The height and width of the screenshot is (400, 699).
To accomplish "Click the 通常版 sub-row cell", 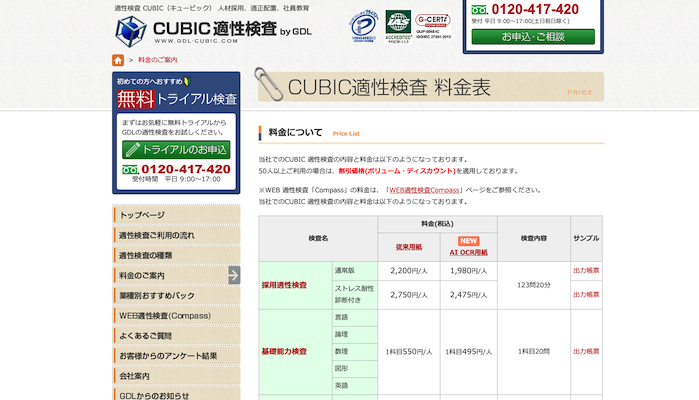I will [x=355, y=271].
